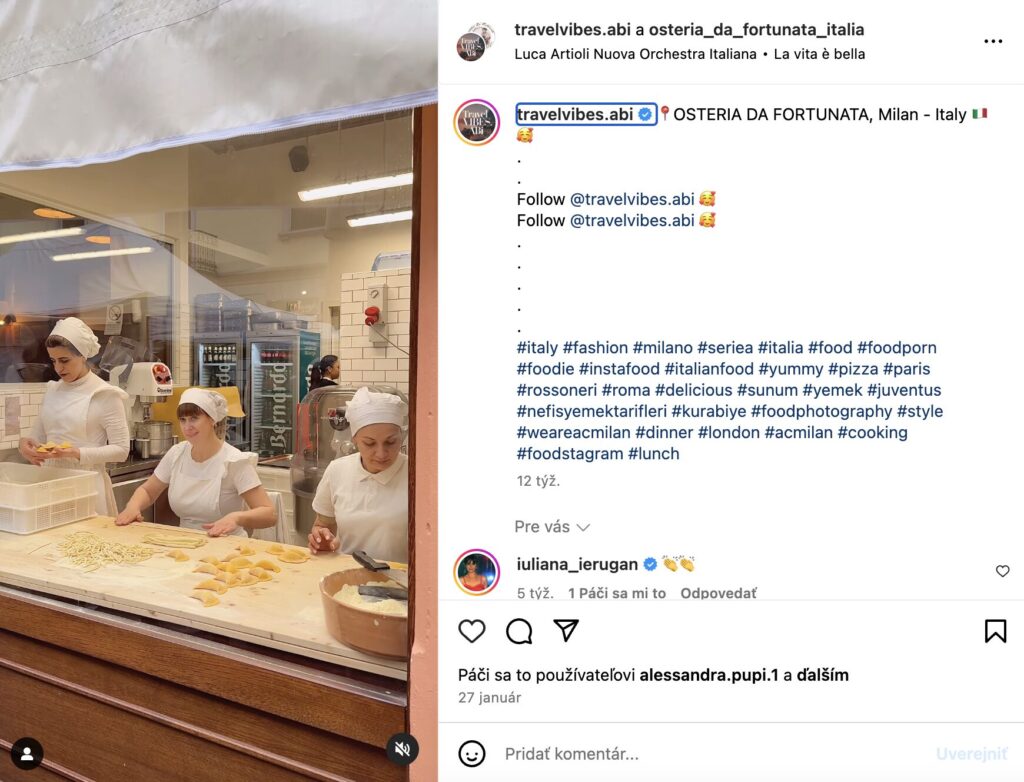Open osteria_da_fortunata_italia profile link in header

(756, 29)
